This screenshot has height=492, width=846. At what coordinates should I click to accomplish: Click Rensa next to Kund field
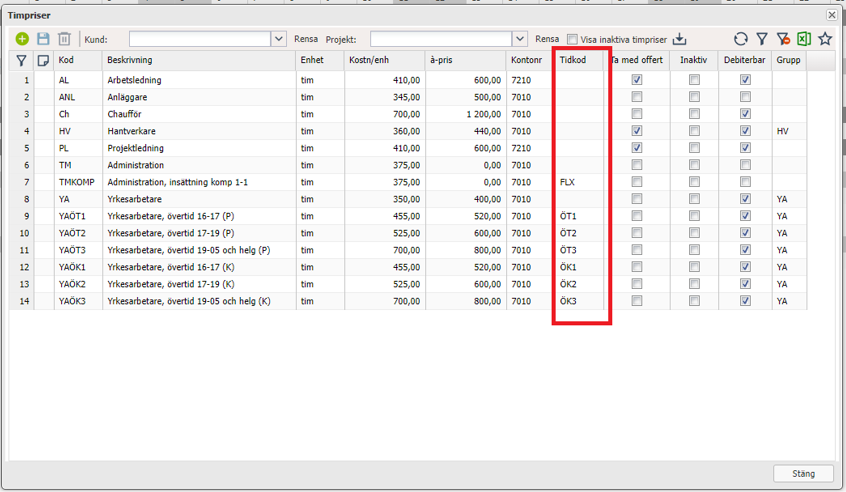306,39
